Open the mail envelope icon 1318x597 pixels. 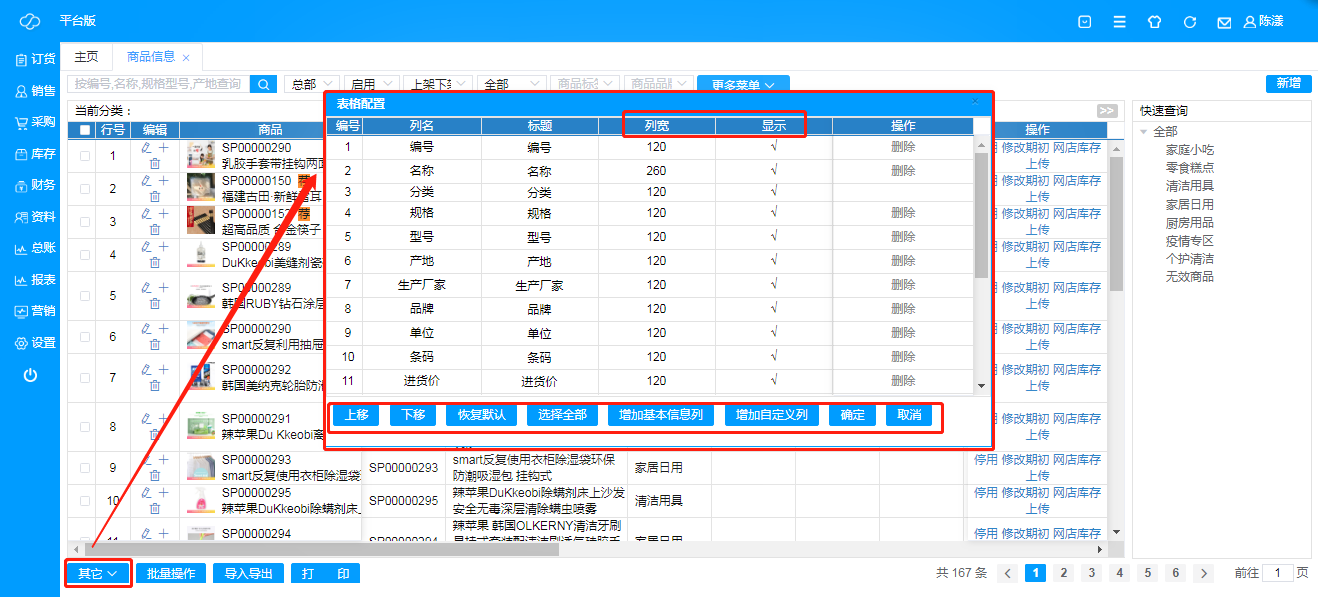tap(1223, 22)
